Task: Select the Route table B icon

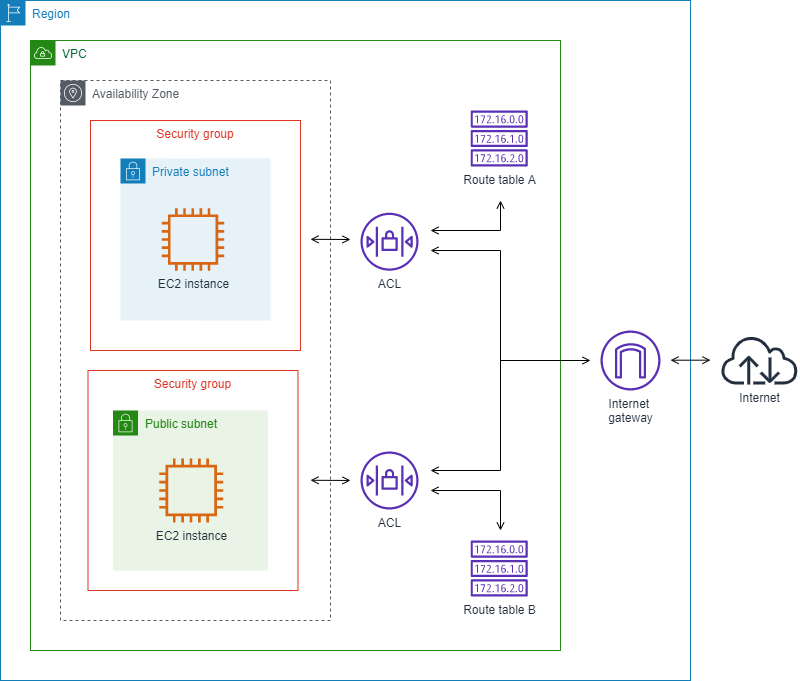Action: tap(499, 569)
